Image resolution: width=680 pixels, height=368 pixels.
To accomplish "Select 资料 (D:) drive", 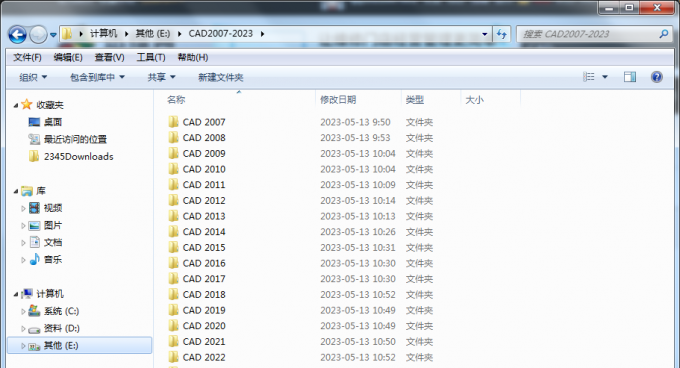I will (x=62, y=328).
